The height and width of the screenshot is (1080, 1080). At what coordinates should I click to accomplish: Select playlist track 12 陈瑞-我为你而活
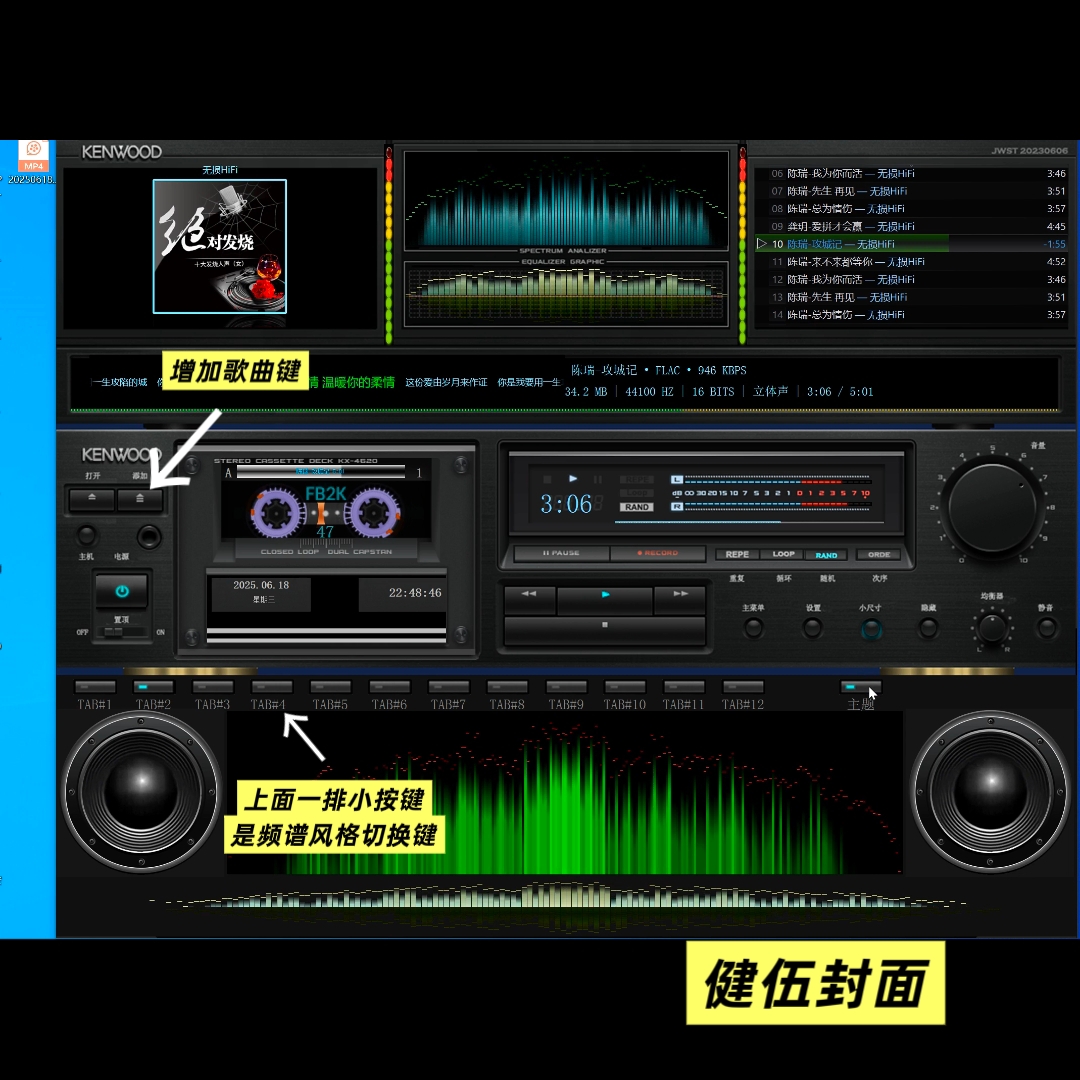[x=911, y=280]
